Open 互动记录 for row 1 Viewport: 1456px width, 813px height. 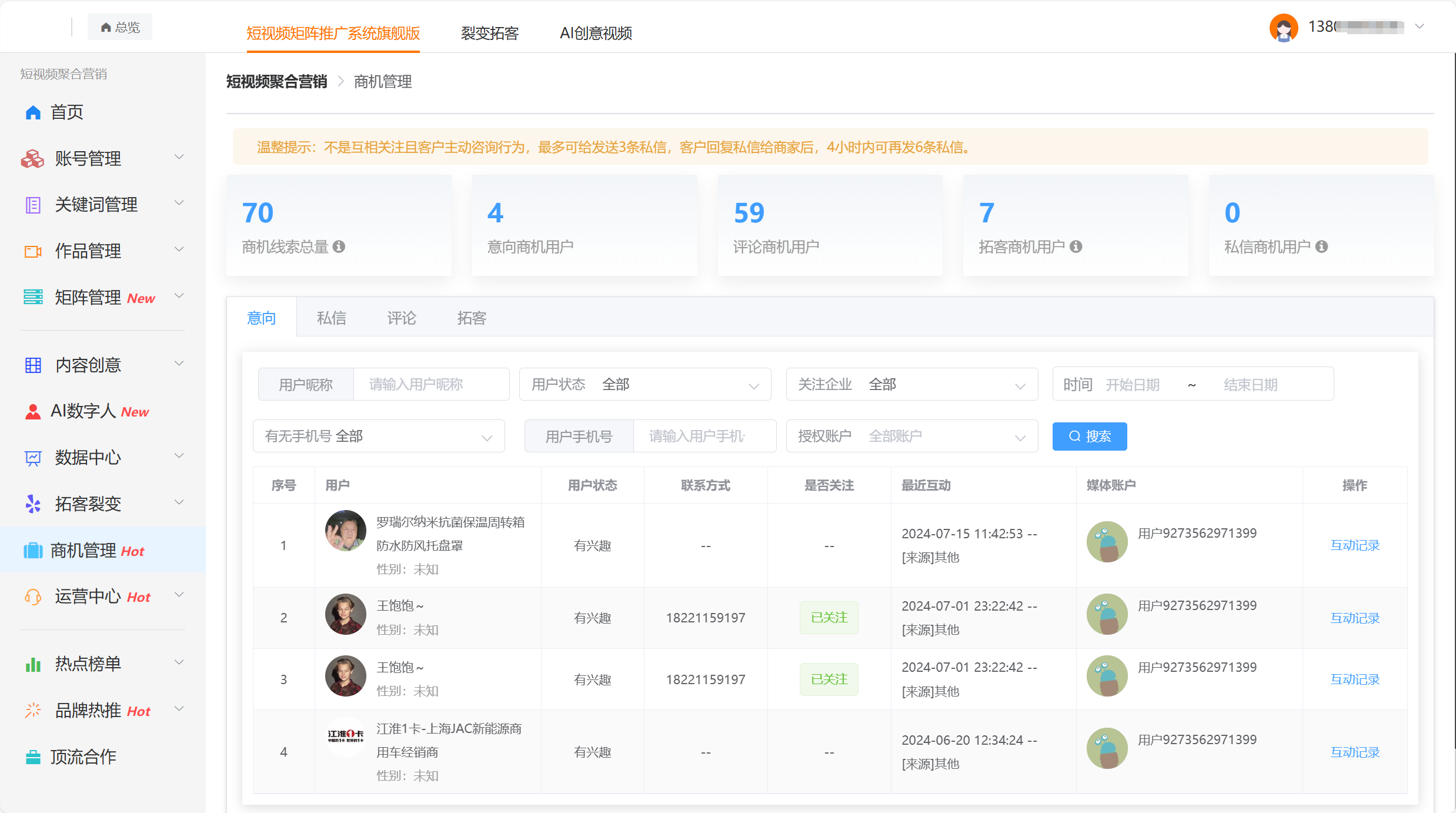pos(1355,545)
